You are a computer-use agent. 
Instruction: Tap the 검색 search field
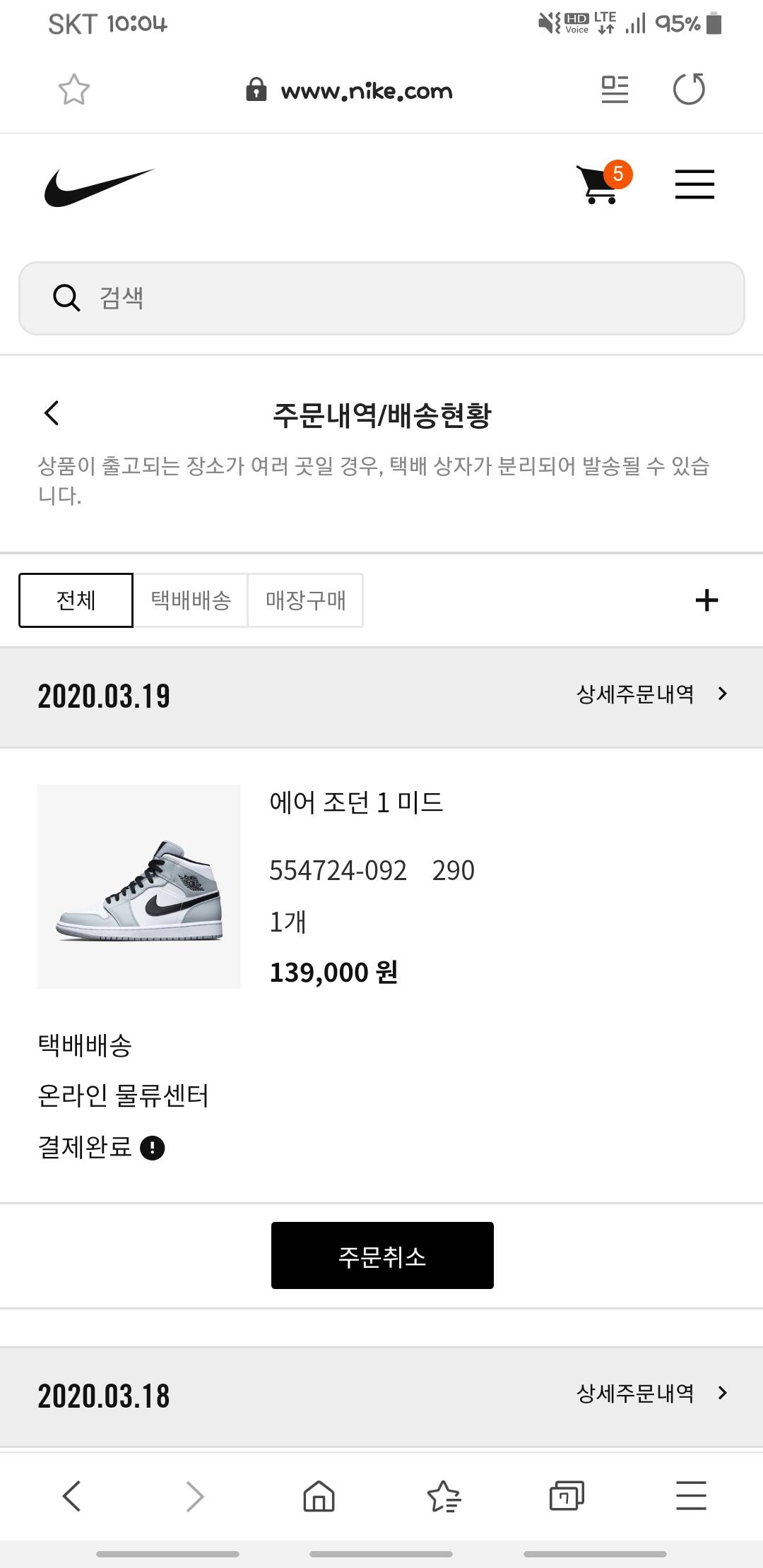point(381,298)
